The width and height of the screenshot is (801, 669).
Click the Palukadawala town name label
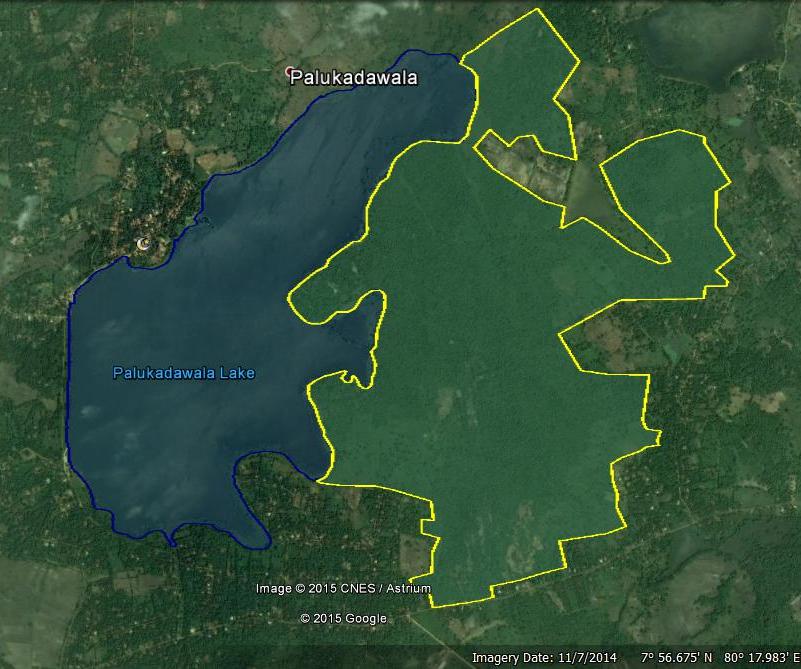(x=353, y=78)
